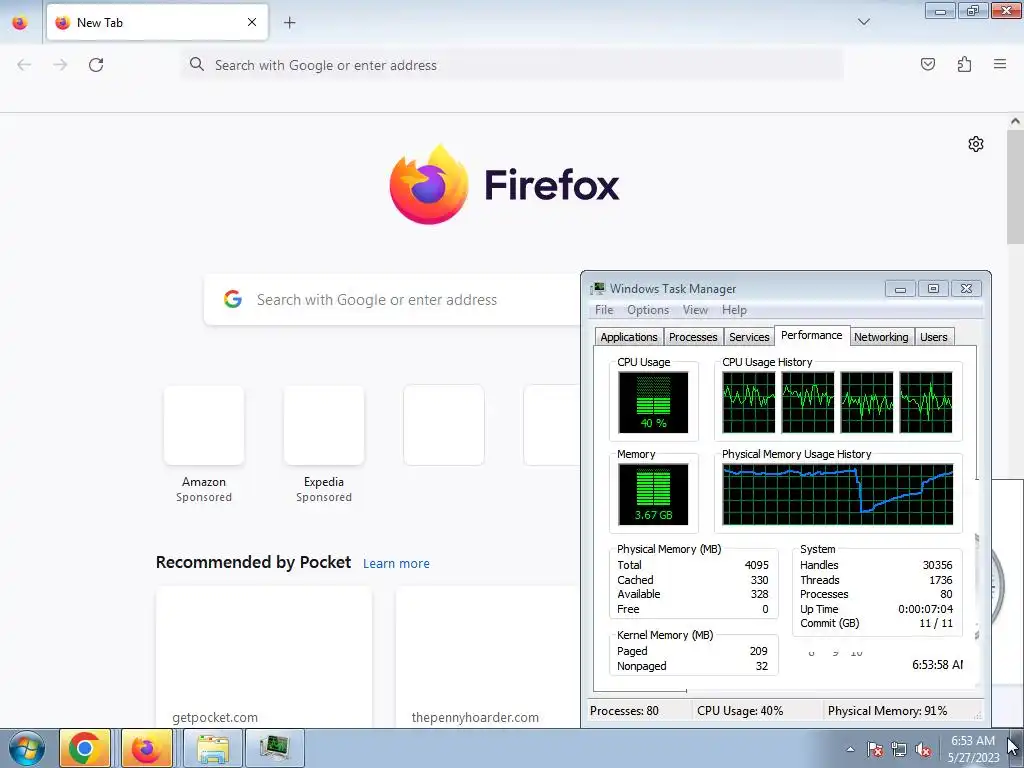Click Task Manager taskbar button
The height and width of the screenshot is (768, 1024).
[x=274, y=748]
